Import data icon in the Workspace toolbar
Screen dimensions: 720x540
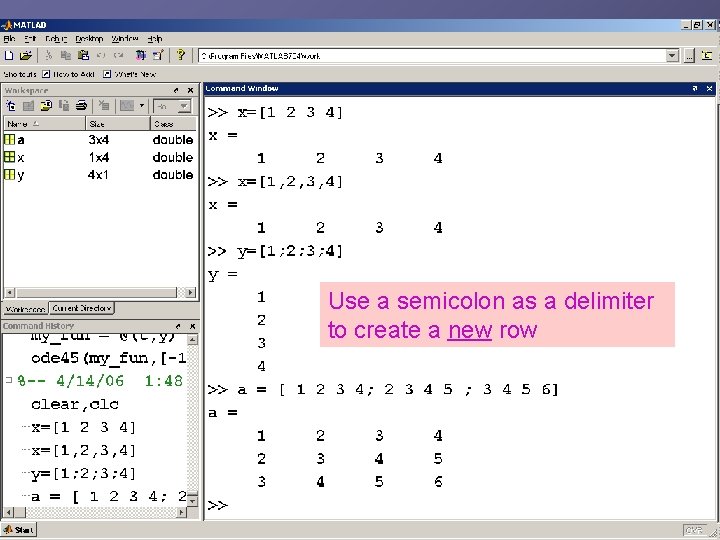46,106
